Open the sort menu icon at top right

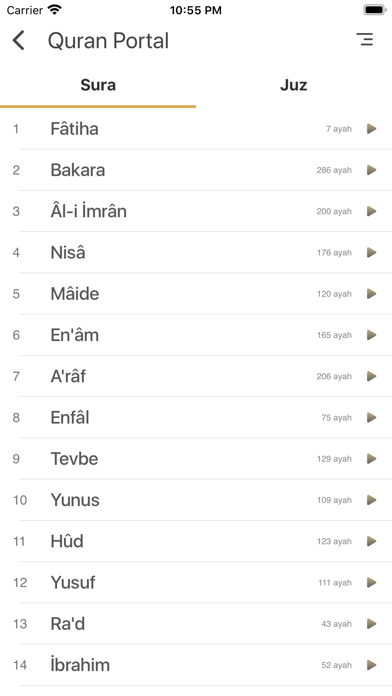[x=364, y=40]
